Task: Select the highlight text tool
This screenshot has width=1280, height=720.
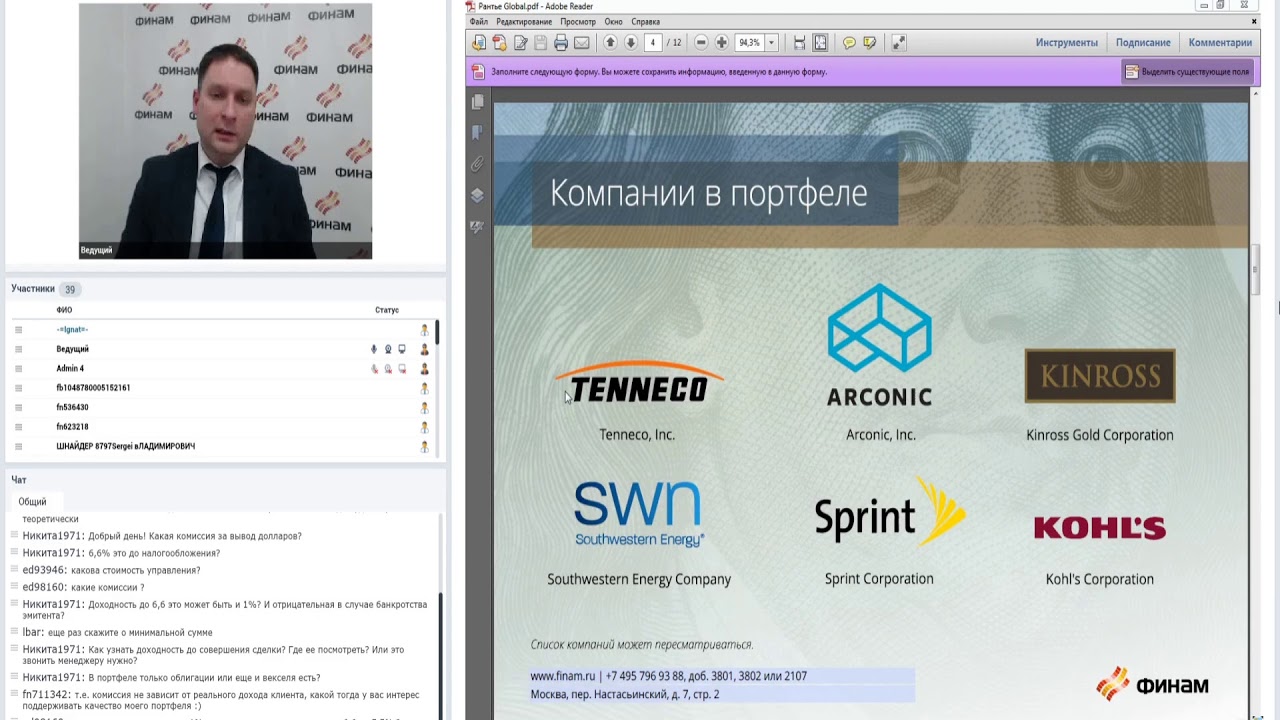Action: [870, 43]
